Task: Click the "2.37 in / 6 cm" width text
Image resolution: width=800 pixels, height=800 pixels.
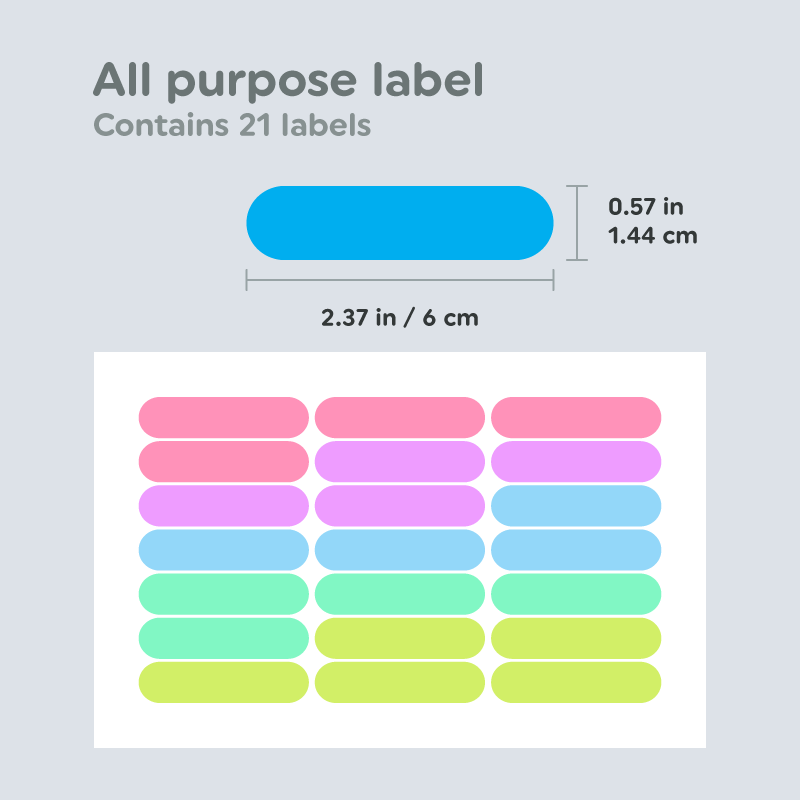Action: 400,318
